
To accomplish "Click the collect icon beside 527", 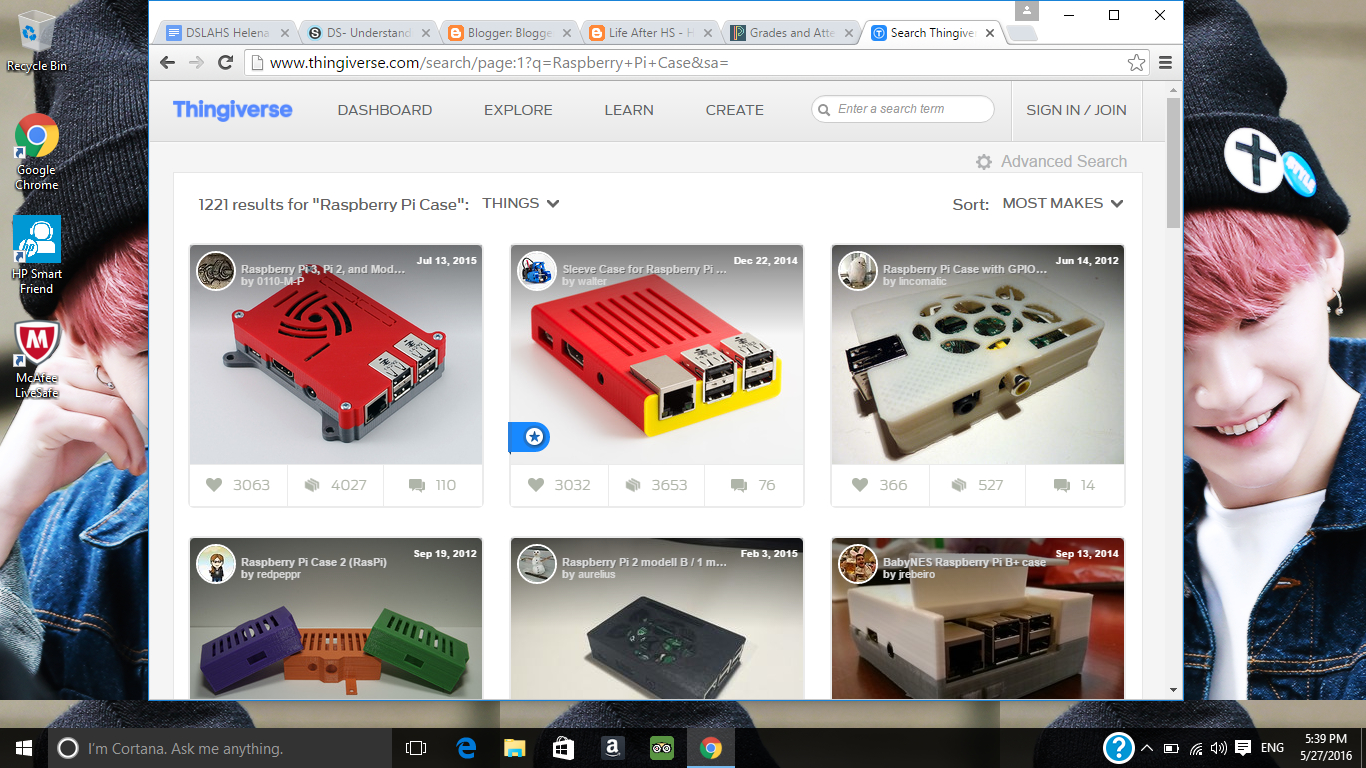I will pyautogui.click(x=959, y=485).
